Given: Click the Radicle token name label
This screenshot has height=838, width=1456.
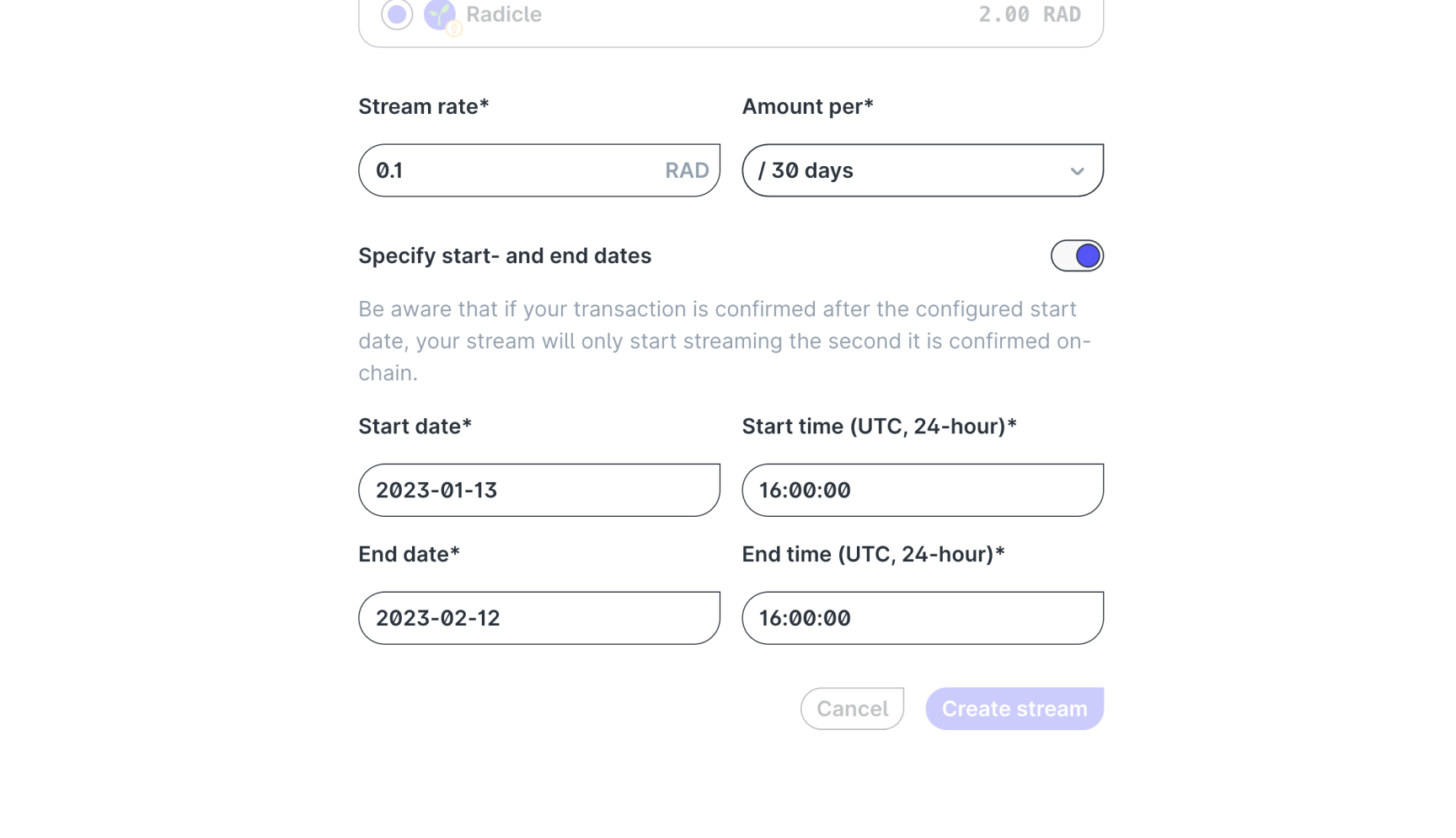Looking at the screenshot, I should coord(504,14).
